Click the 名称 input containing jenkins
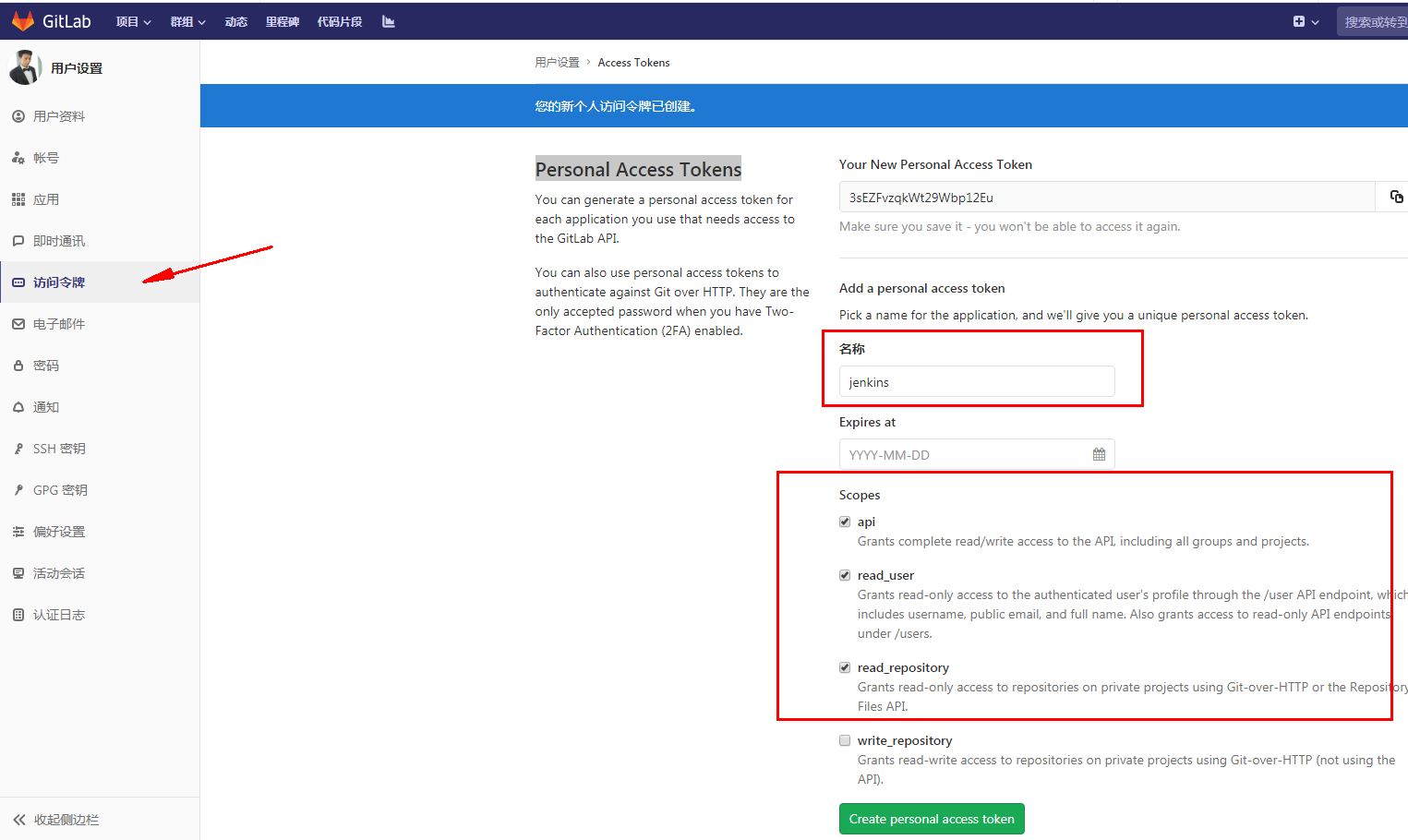1408x840 pixels. point(977,381)
